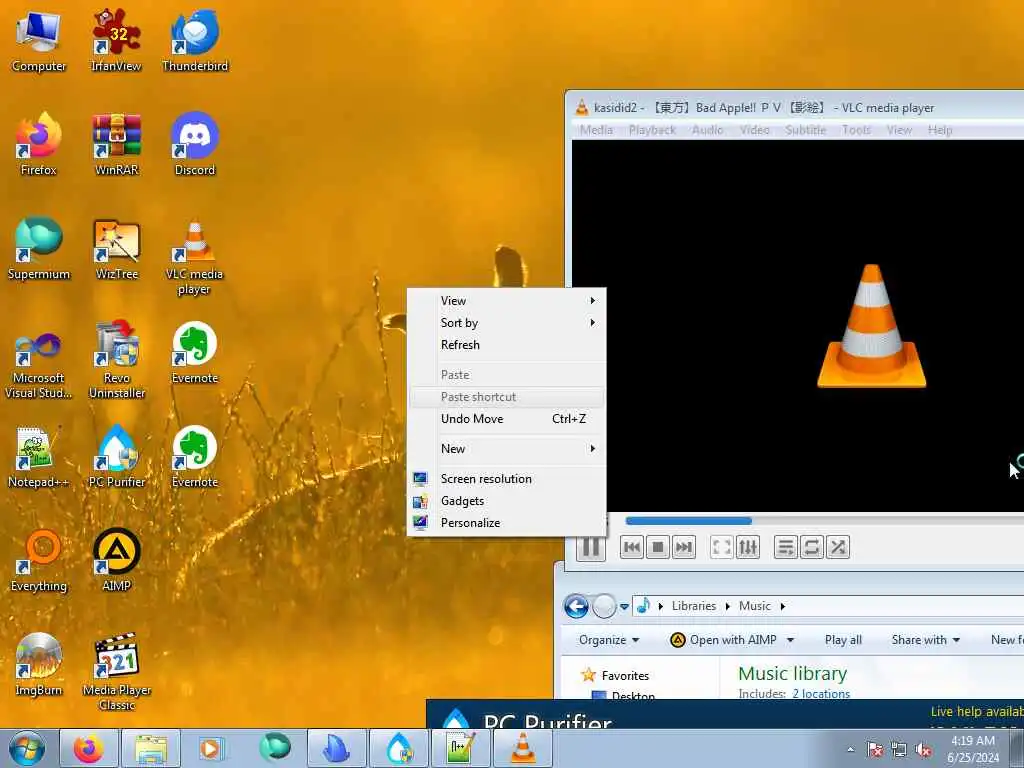
Task: Select the Thunderbird desktop shortcut
Action: point(195,41)
